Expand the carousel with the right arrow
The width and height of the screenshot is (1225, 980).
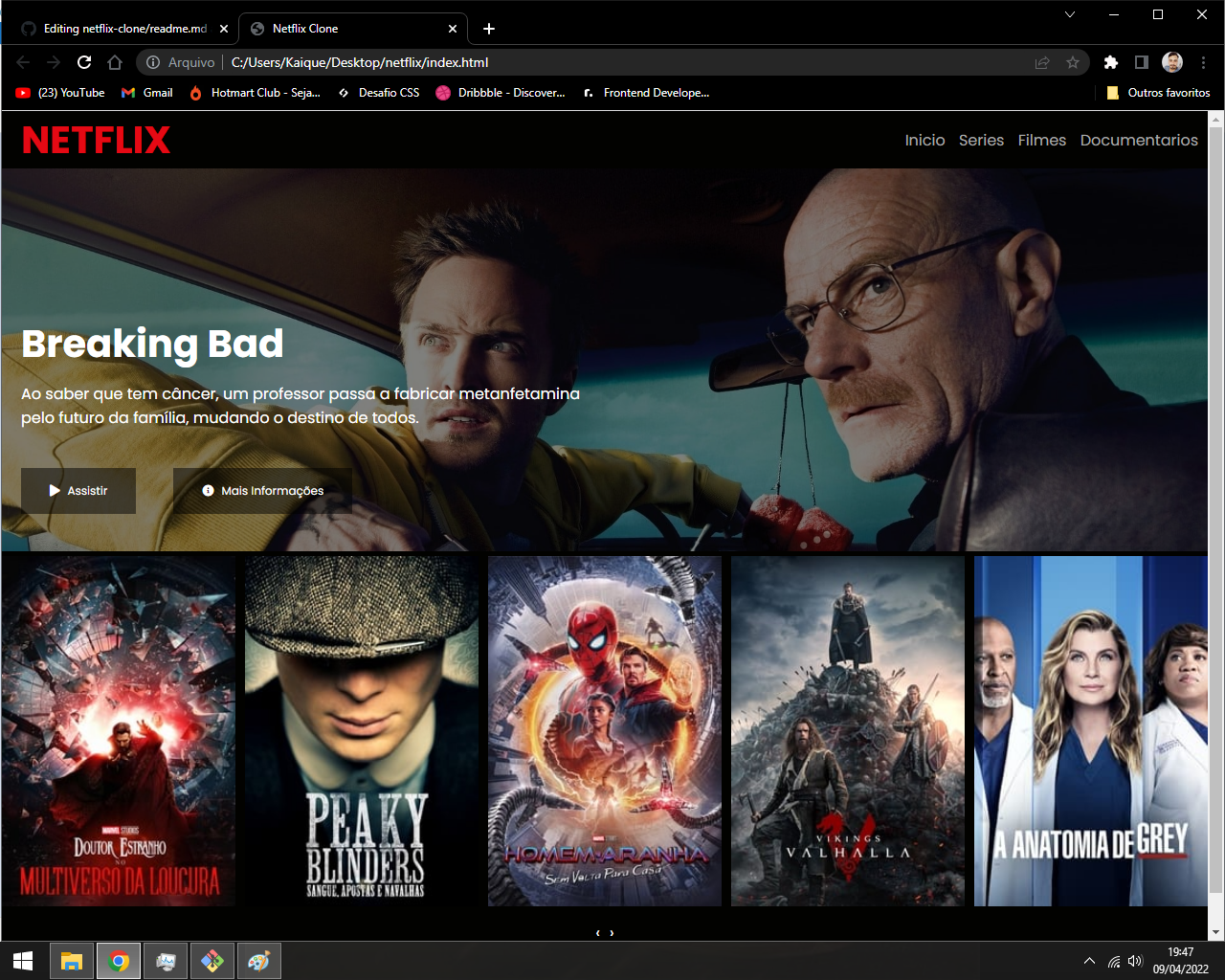pos(611,931)
